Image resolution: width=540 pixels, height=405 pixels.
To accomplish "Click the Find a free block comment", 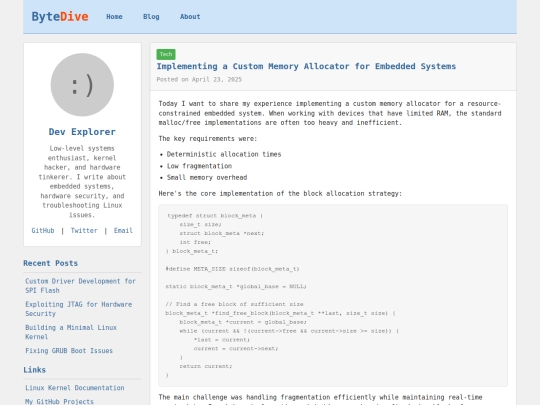I will click(x=235, y=304).
